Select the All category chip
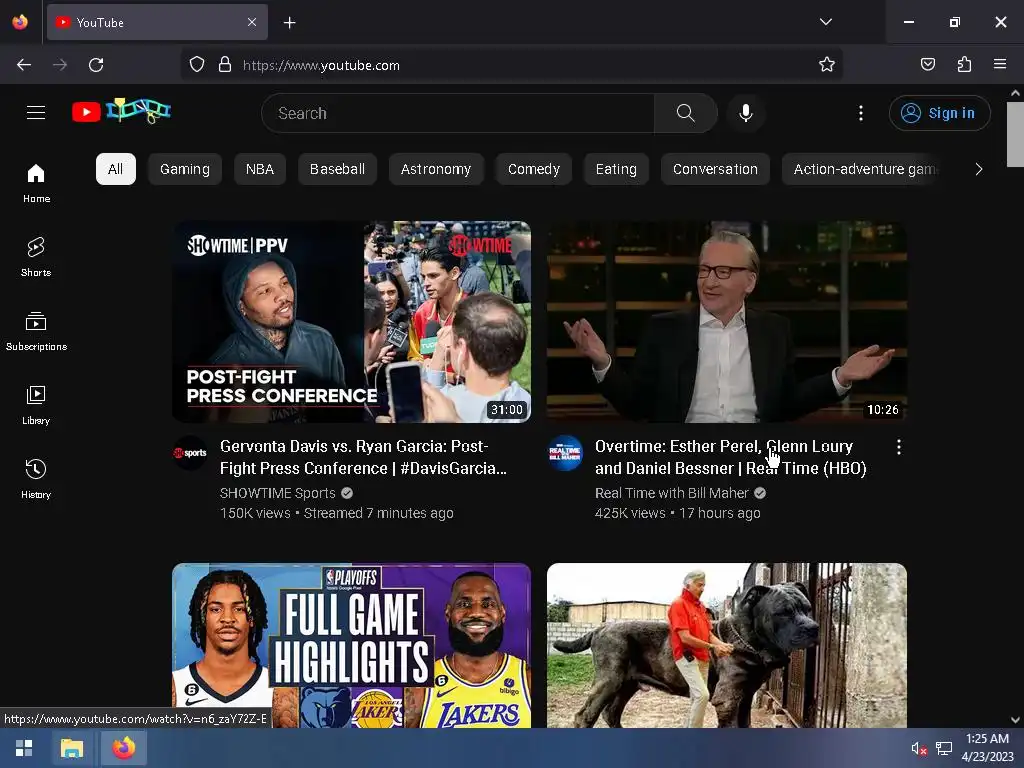Viewport: 1024px width, 768px height. [x=116, y=169]
